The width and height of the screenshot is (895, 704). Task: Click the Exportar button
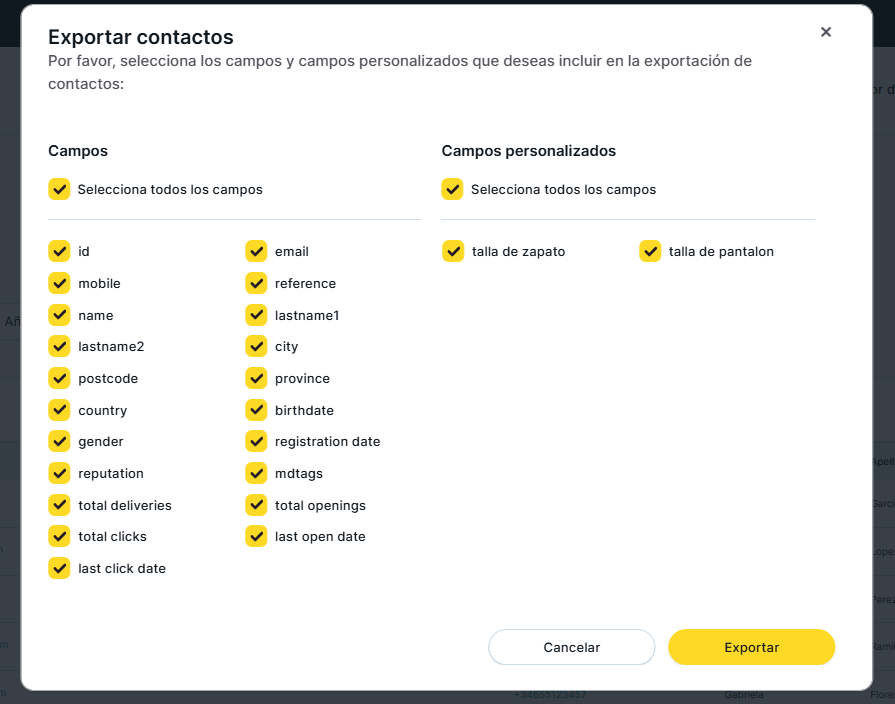click(751, 647)
